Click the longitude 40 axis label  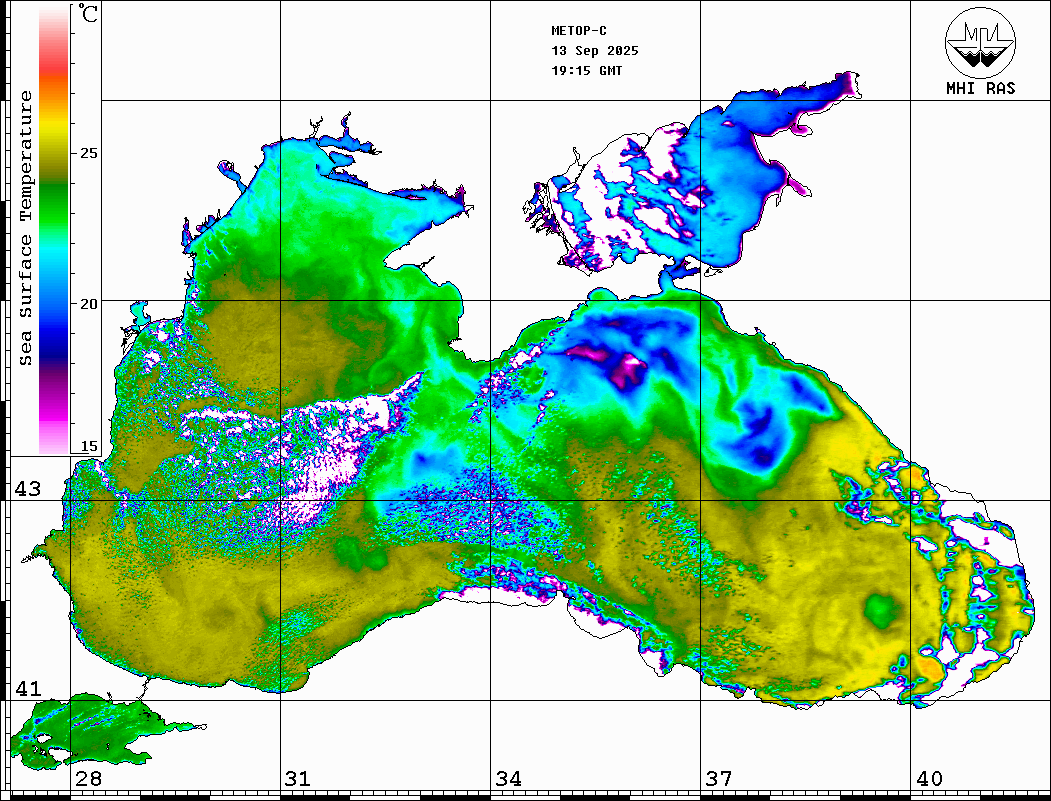929,779
